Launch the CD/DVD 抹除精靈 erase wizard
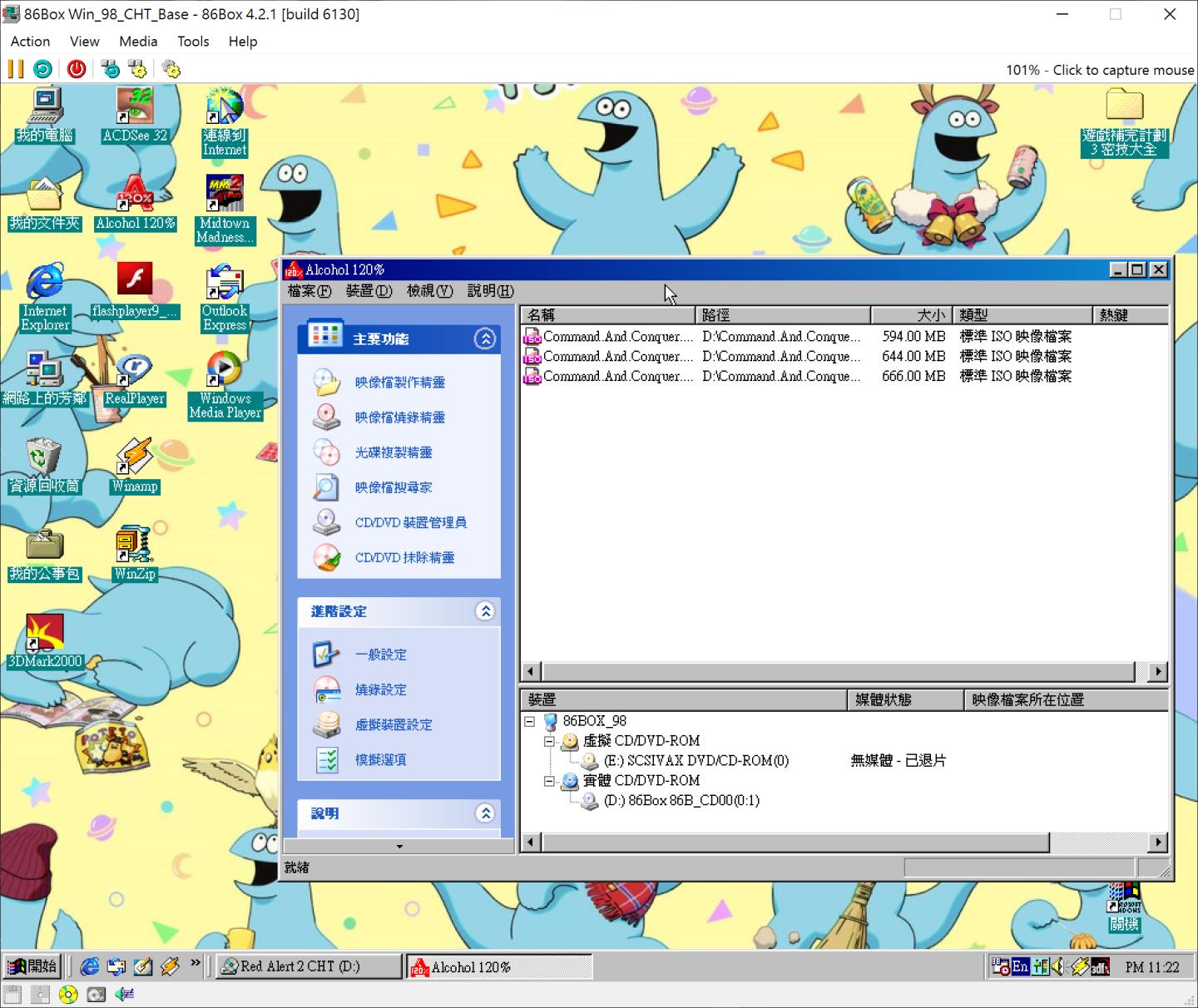 (404, 557)
